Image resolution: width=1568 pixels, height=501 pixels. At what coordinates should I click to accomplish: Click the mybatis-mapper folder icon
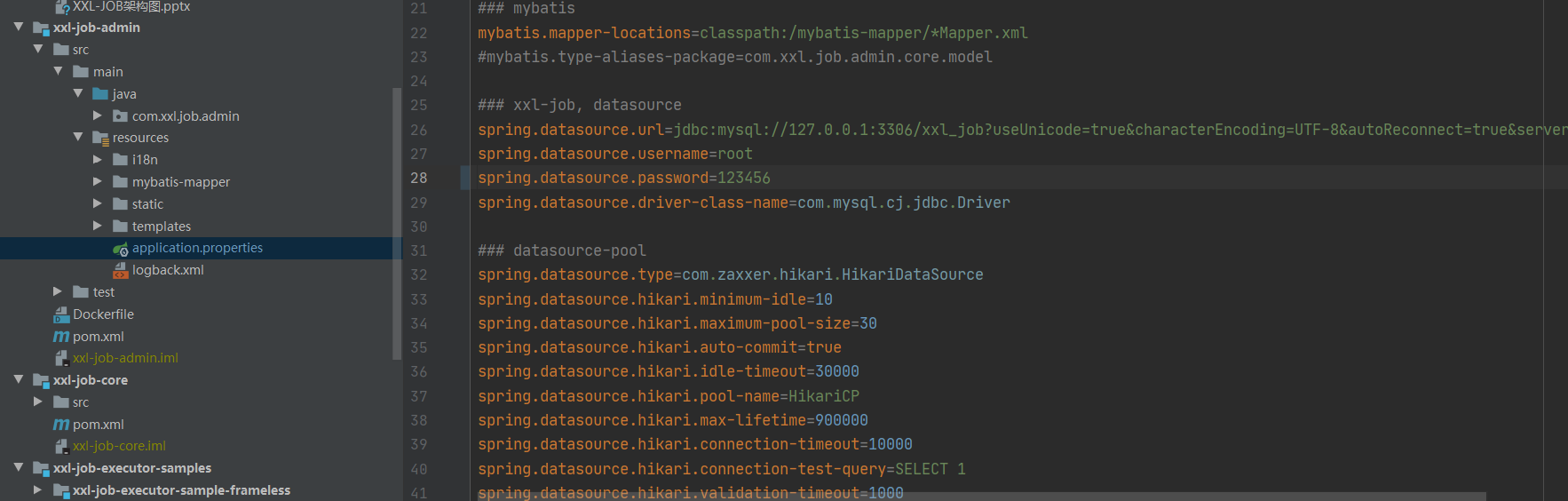pos(121,181)
